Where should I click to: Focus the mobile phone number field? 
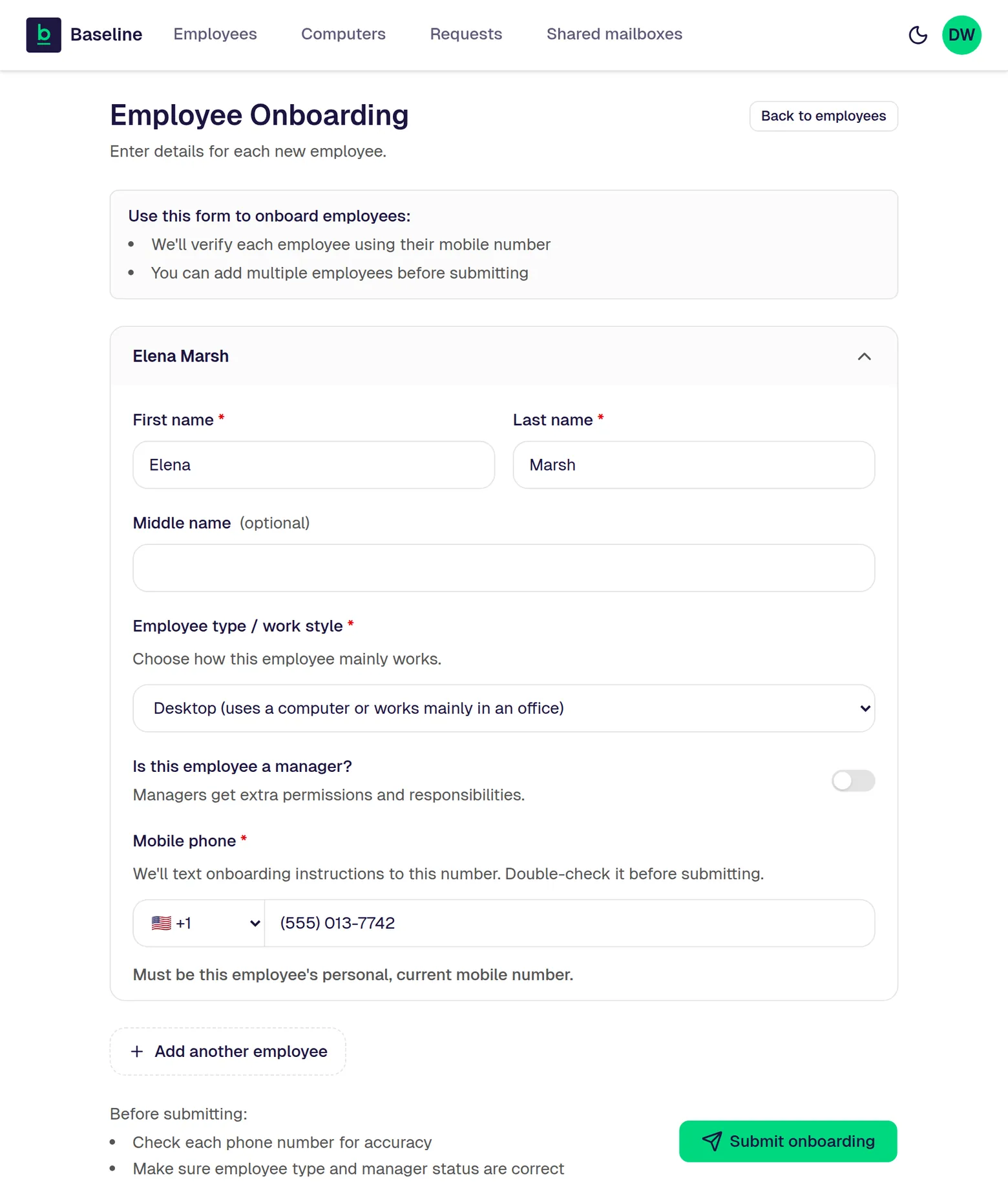pyautogui.click(x=570, y=923)
